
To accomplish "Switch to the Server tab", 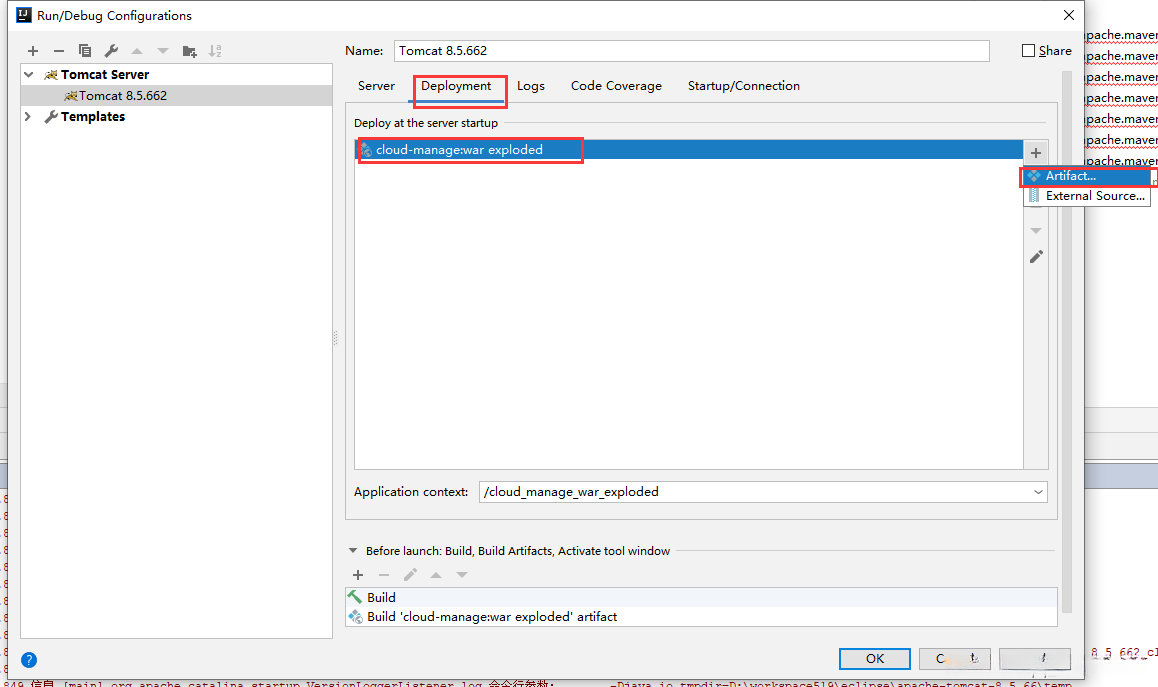I will click(376, 86).
